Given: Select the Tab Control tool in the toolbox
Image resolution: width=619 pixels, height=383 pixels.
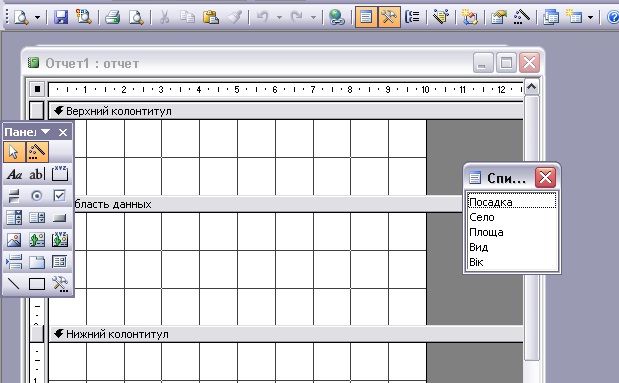Looking at the screenshot, I should pos(37,262).
